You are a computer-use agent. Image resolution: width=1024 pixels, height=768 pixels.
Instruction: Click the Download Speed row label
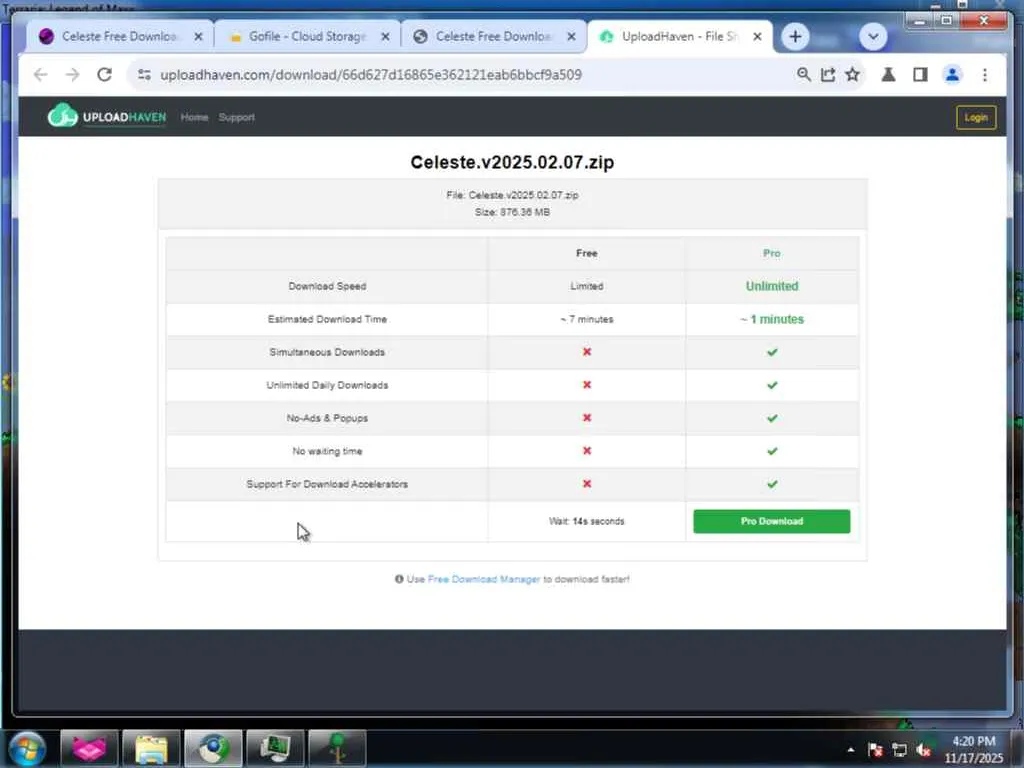pos(327,286)
